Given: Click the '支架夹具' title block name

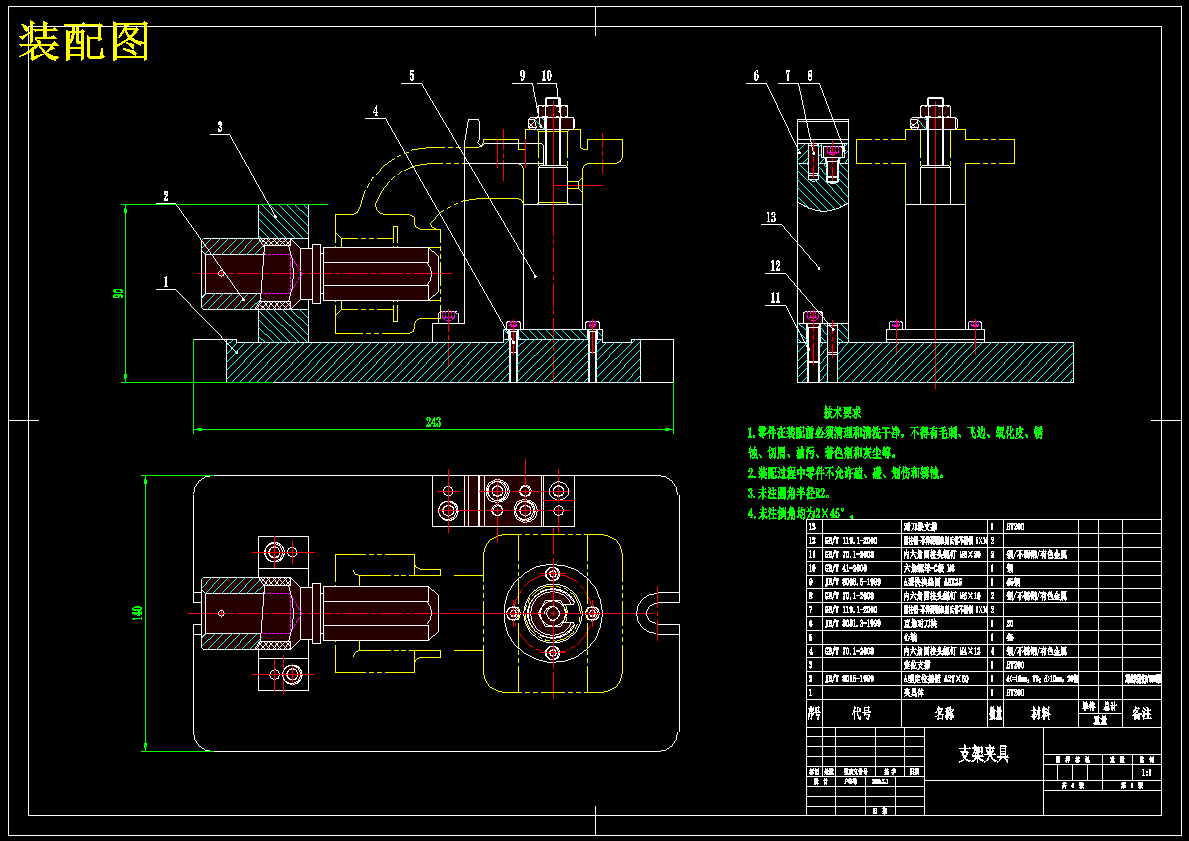Looking at the screenshot, I should coord(984,753).
